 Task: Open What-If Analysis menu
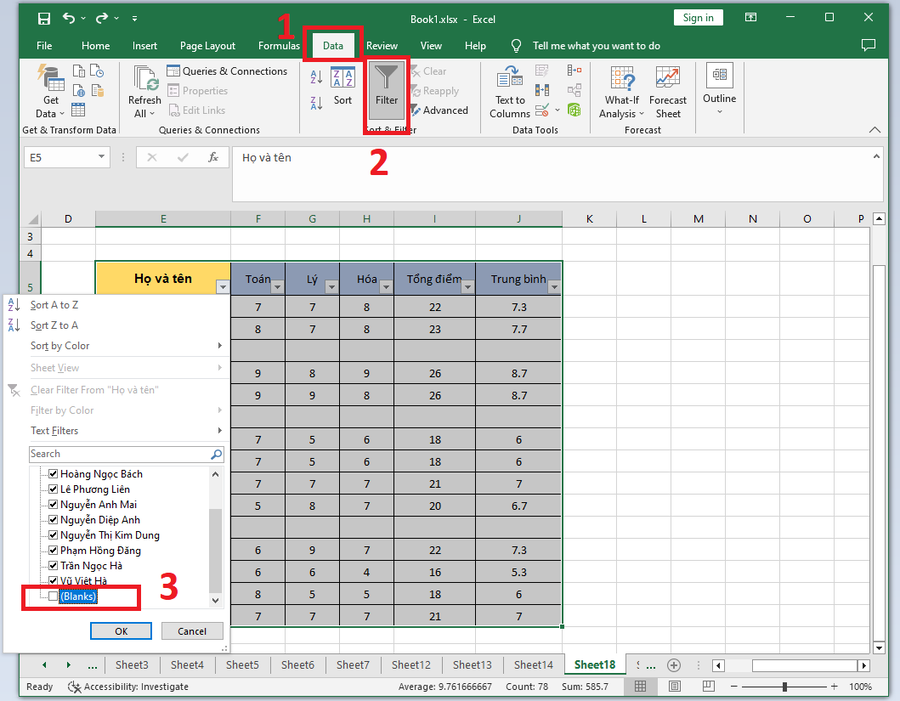622,92
